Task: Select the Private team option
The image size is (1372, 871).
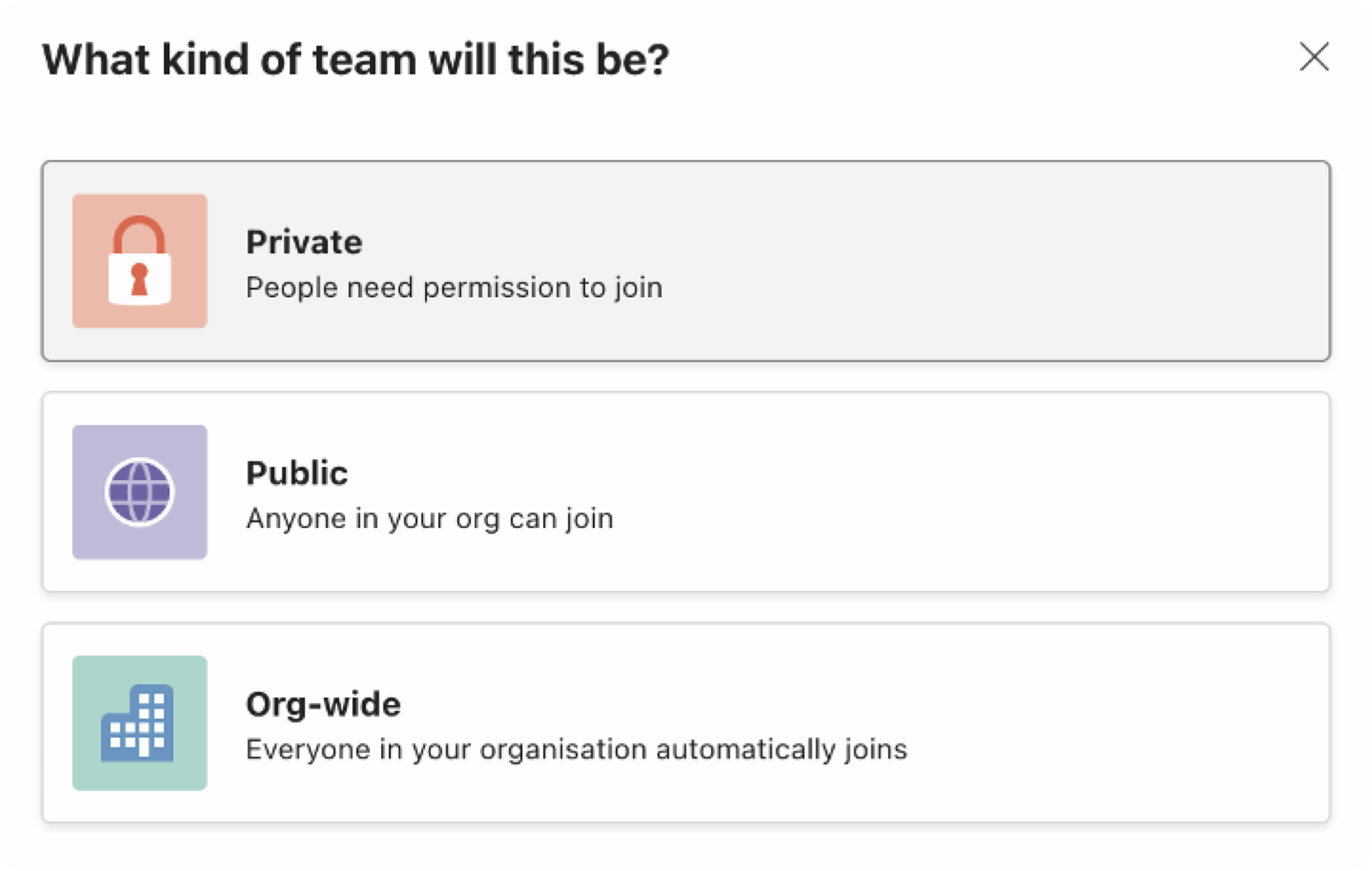Action: (686, 261)
